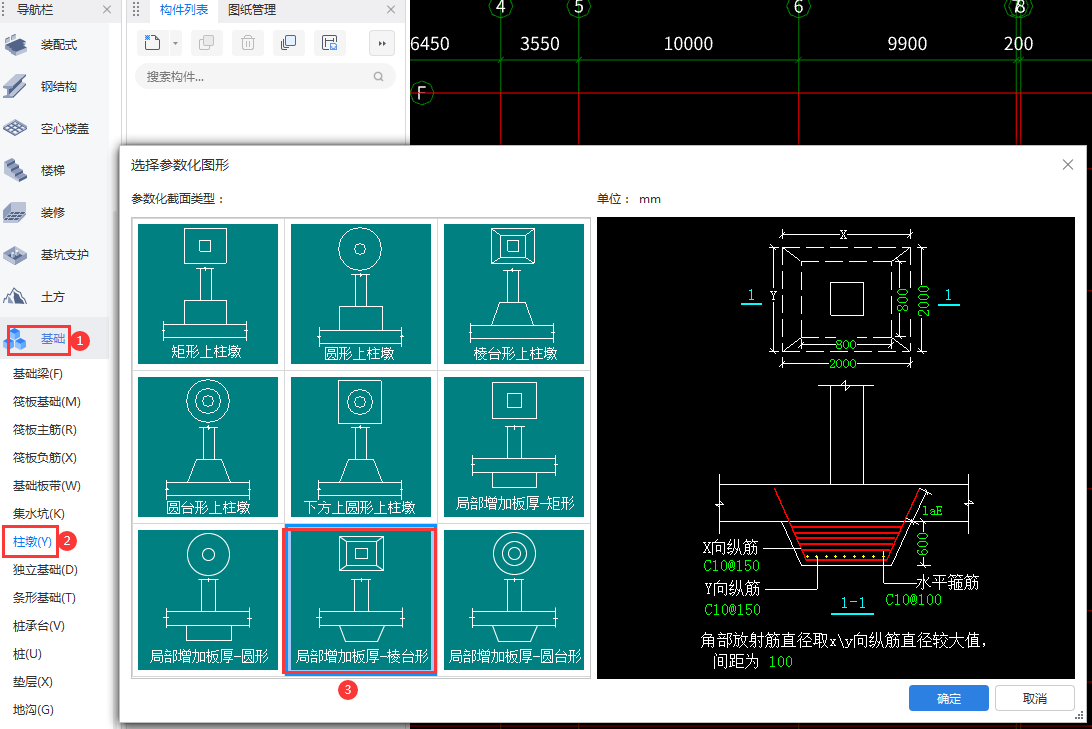The image size is (1092, 729).
Task: Click the save component archive icon
Action: pos(329,43)
